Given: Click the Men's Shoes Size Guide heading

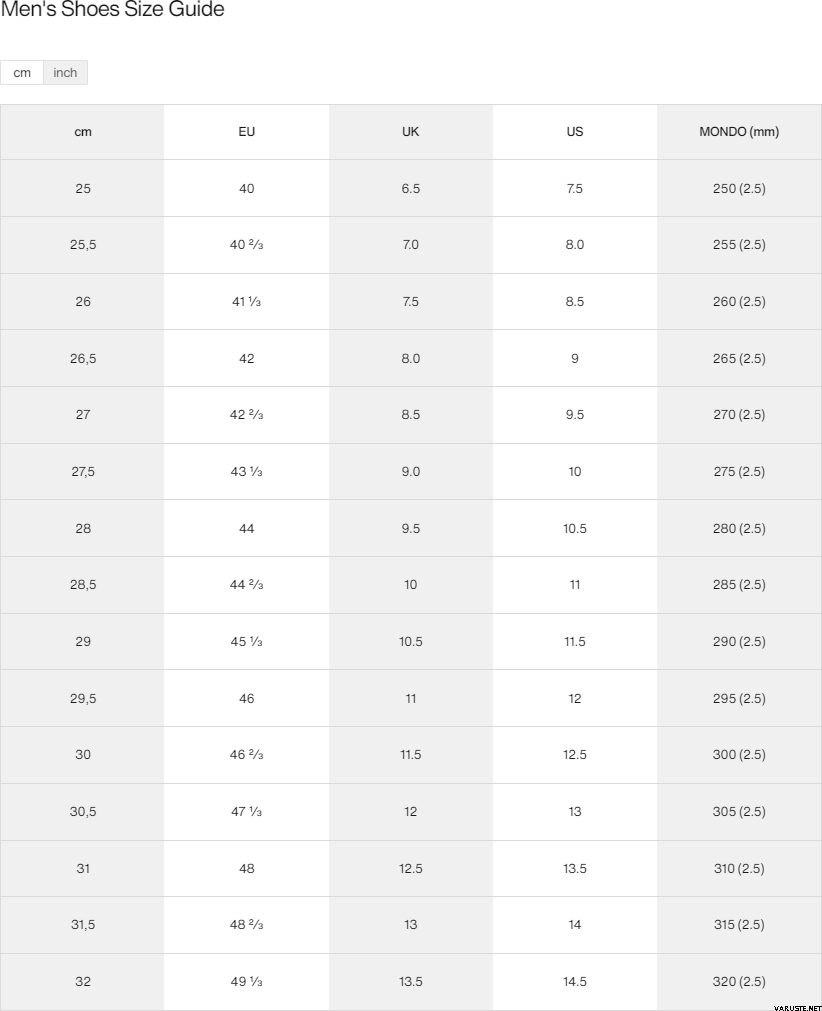Looking at the screenshot, I should tap(112, 10).
